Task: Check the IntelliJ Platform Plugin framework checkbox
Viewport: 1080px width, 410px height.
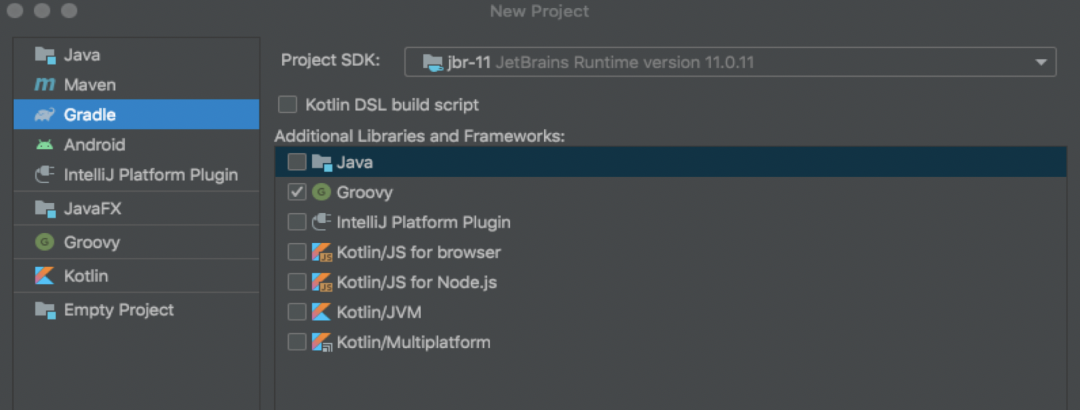Action: click(x=297, y=222)
